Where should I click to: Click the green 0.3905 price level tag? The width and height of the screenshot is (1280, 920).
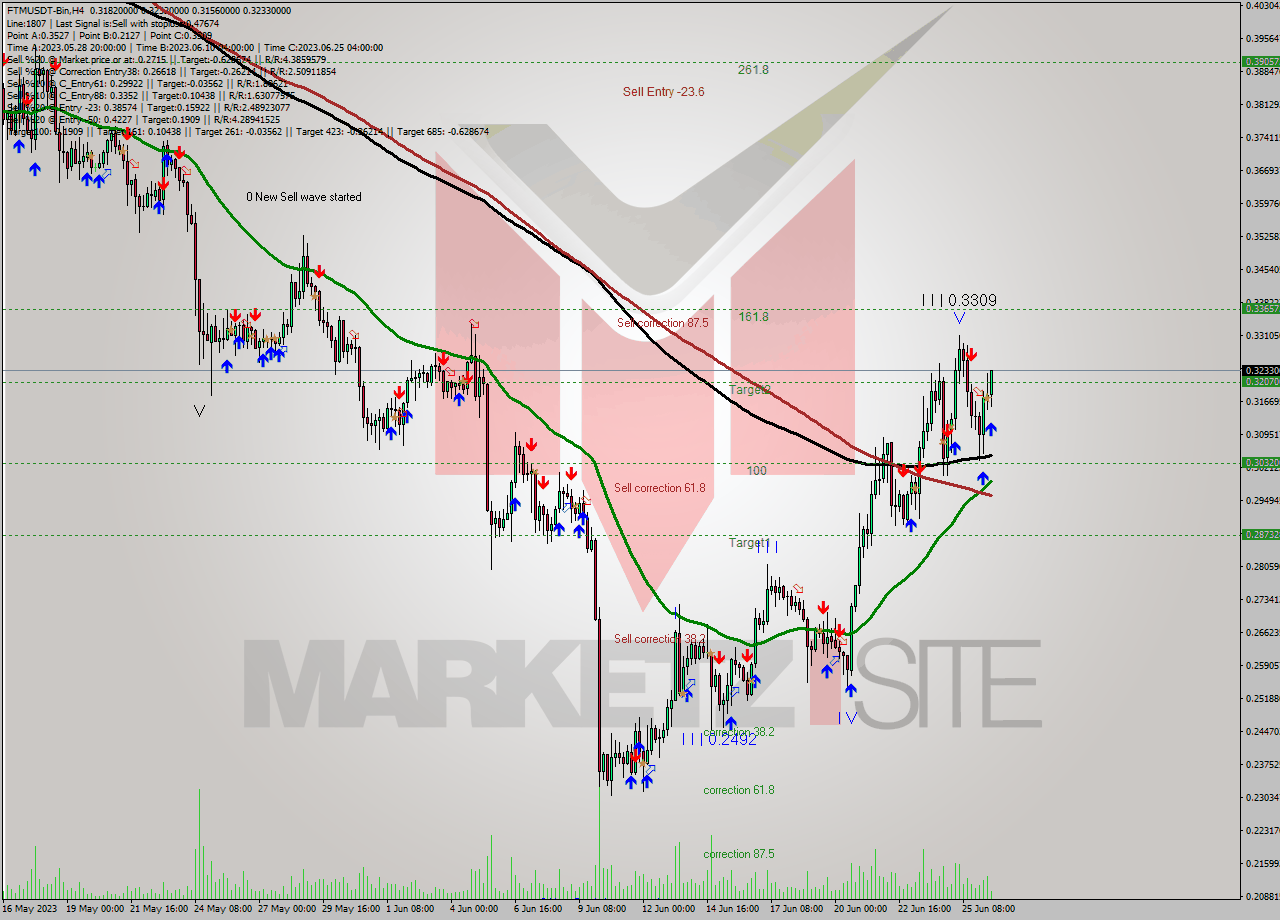(x=1260, y=62)
